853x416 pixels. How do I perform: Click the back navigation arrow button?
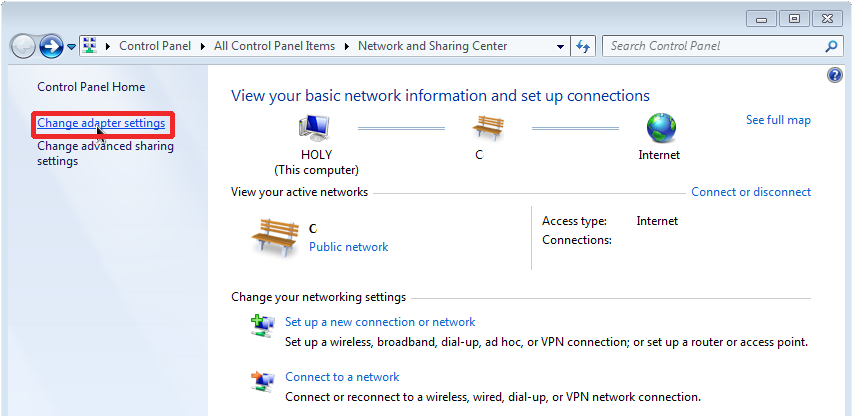point(23,47)
